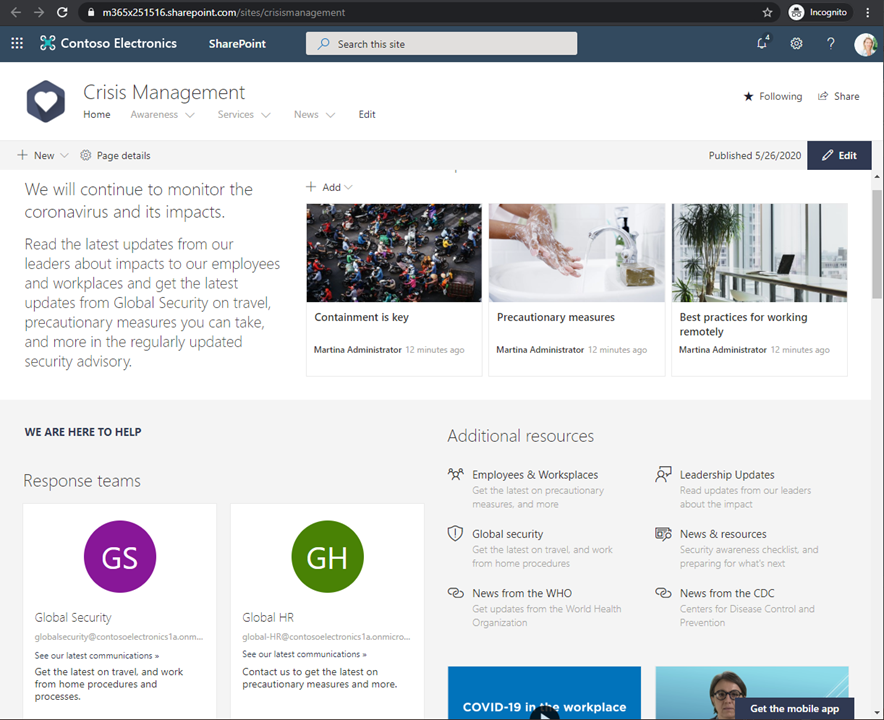Click the notifications bell icon
Image resolution: width=884 pixels, height=720 pixels.
pos(762,43)
